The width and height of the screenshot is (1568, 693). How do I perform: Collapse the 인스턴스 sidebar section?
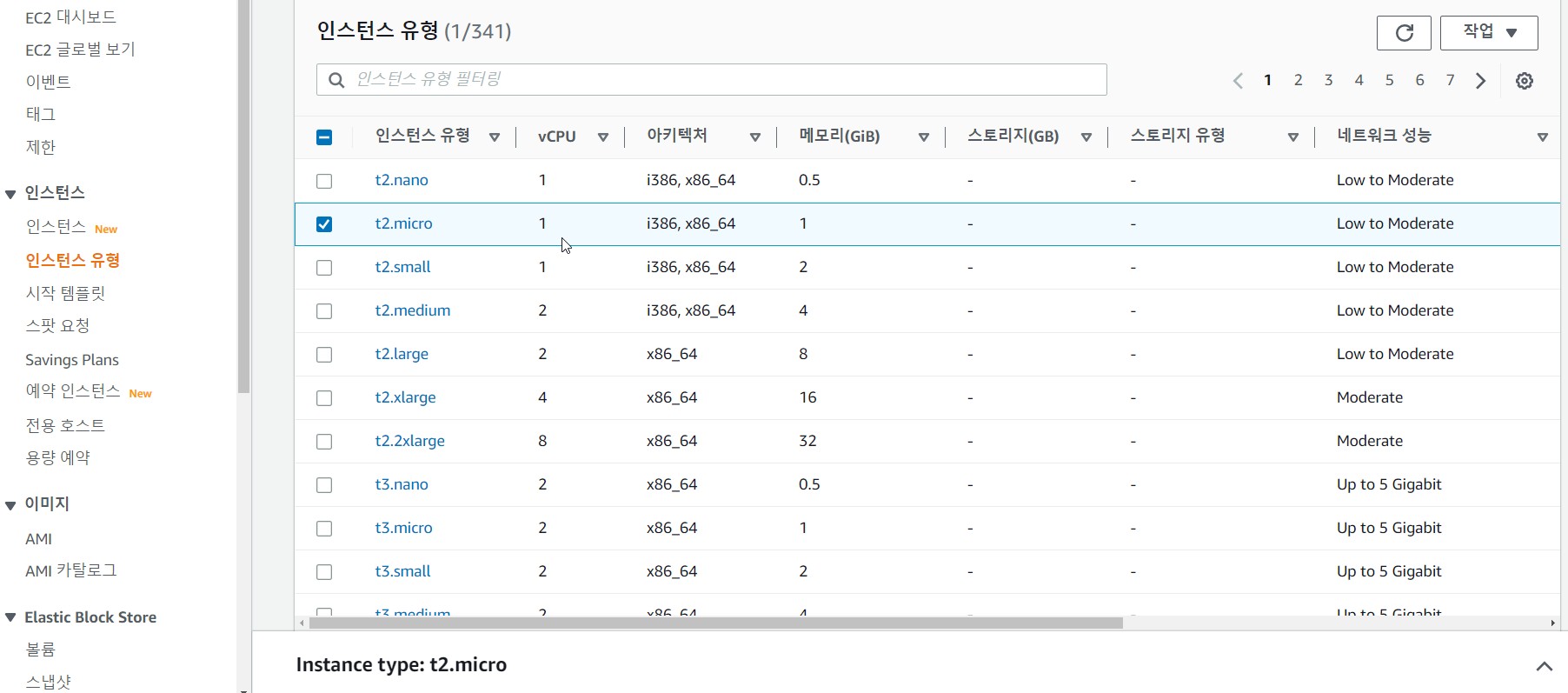11,194
